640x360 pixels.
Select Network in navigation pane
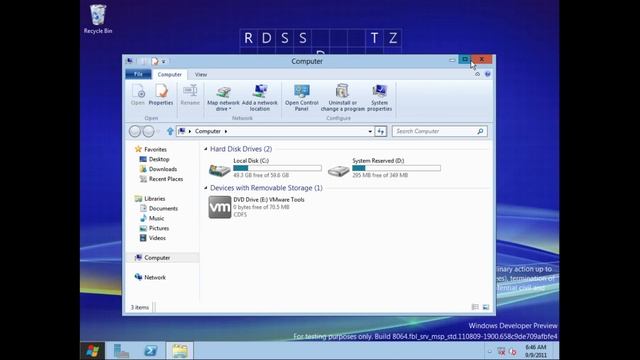[x=150, y=277]
